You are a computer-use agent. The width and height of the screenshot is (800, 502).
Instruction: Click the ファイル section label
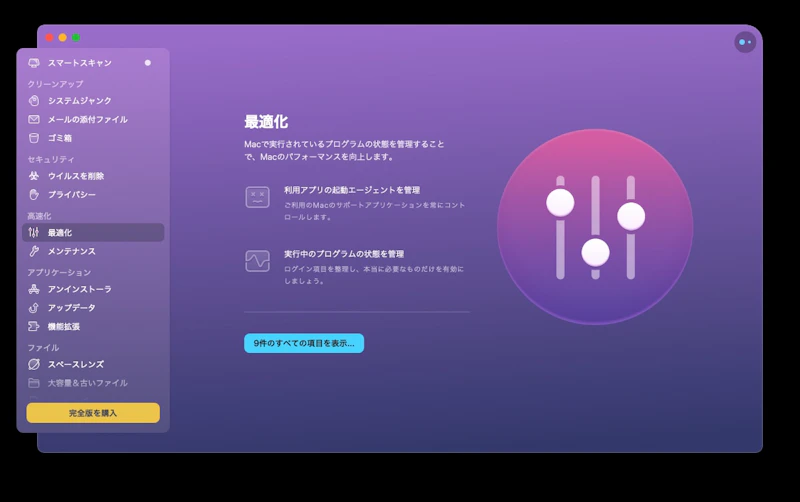pyautogui.click(x=43, y=347)
